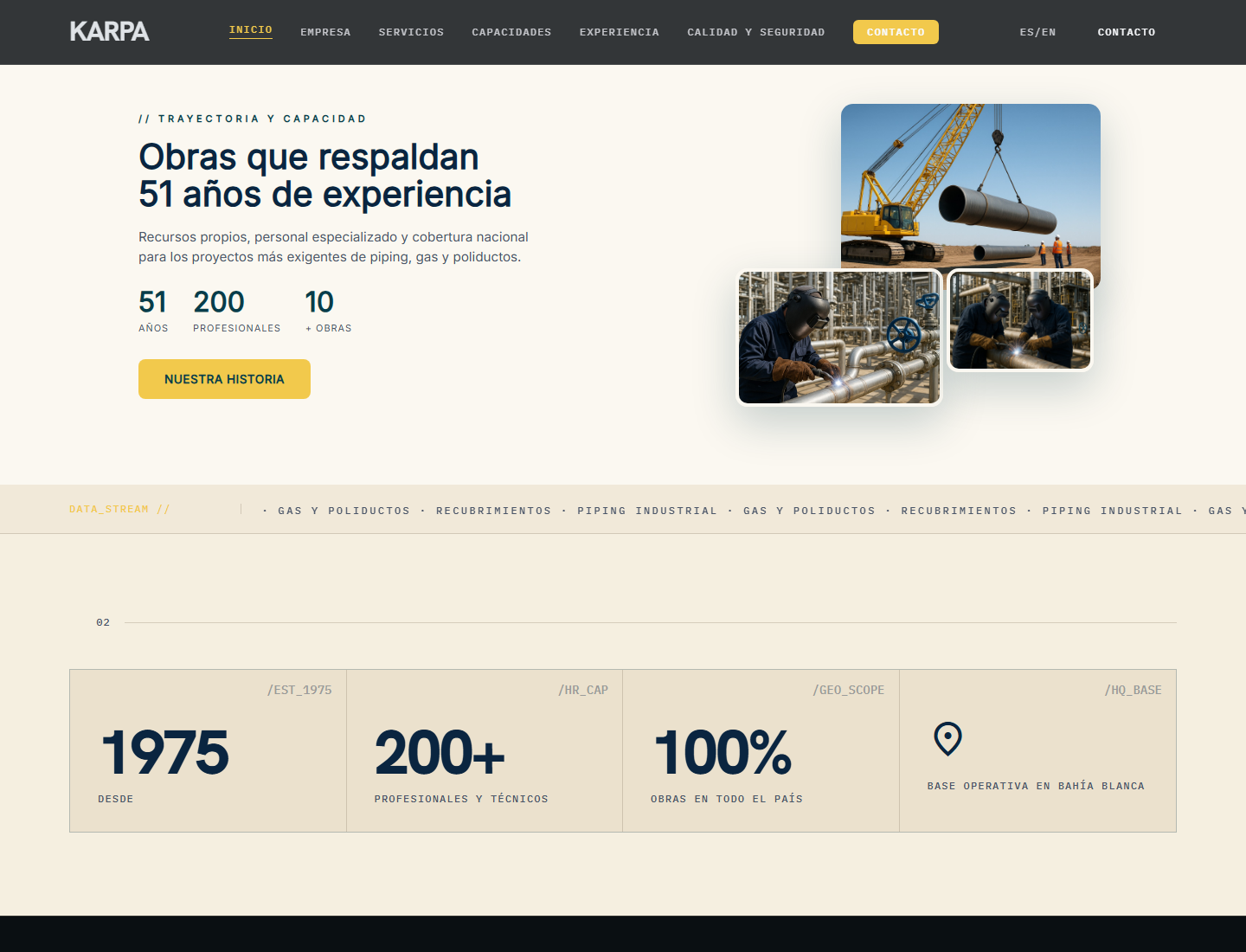Click the 'AÑOS' stat label
Viewport: 1246px width, 952px height.
153,328
